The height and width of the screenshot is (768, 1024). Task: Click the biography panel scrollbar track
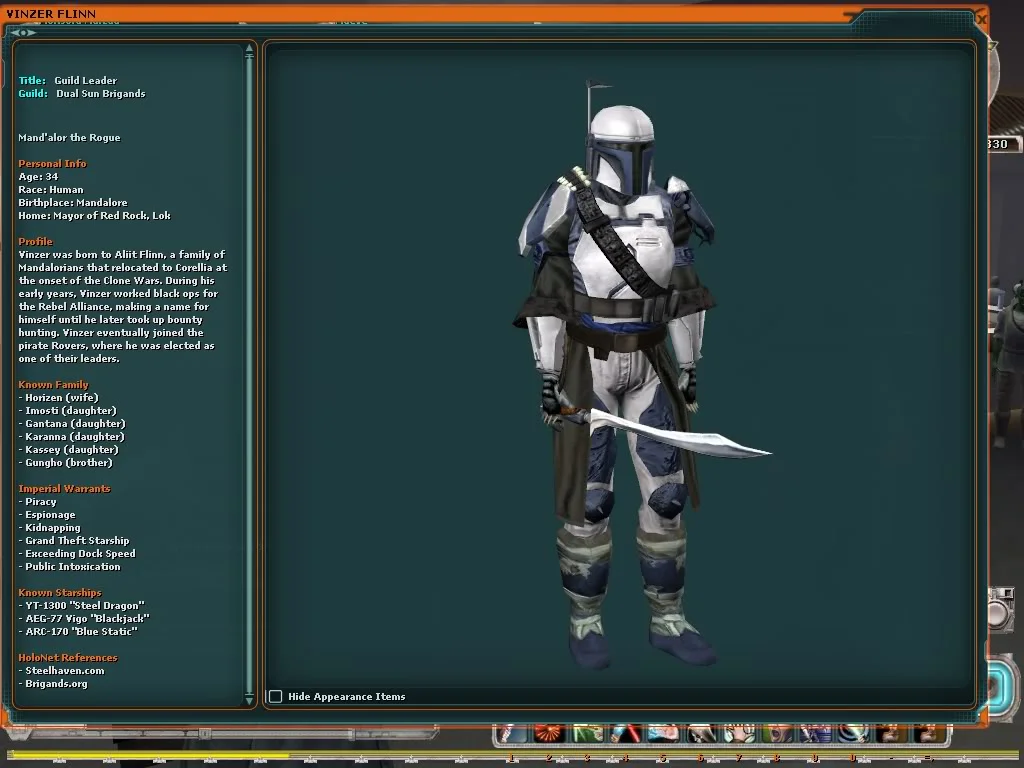click(x=249, y=375)
